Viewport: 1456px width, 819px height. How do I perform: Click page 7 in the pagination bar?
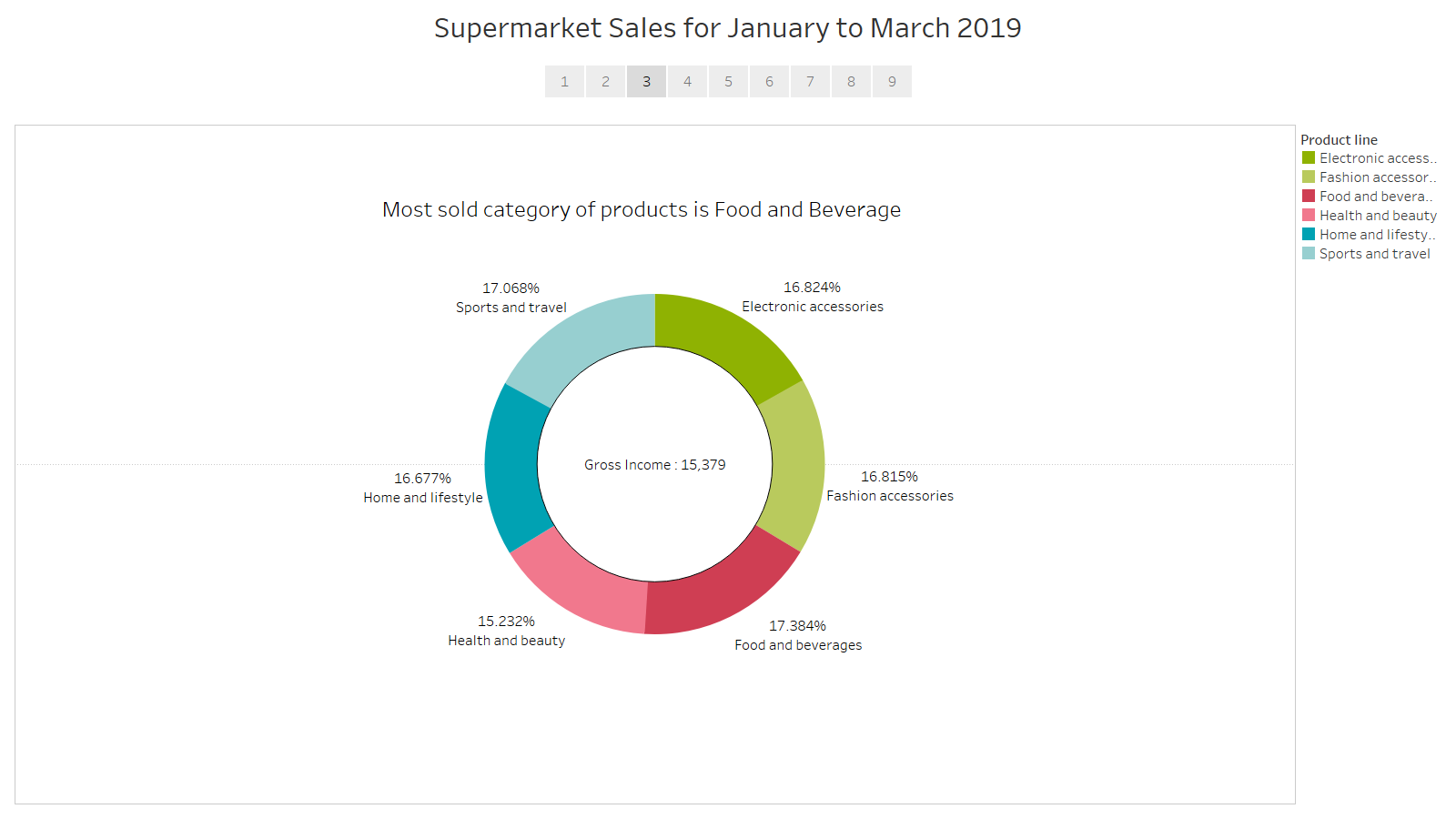(810, 81)
